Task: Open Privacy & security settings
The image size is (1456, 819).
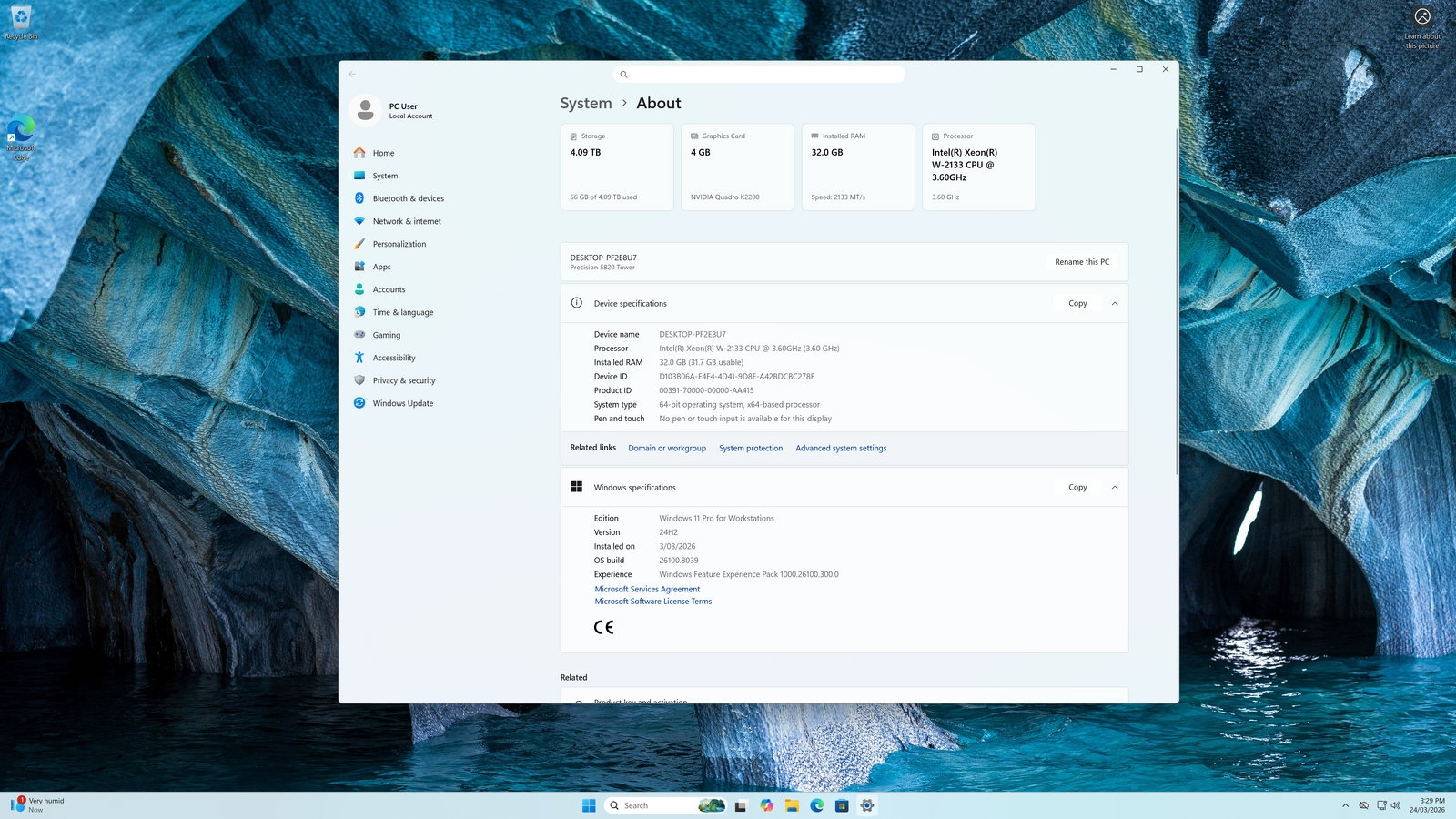Action: [x=403, y=380]
